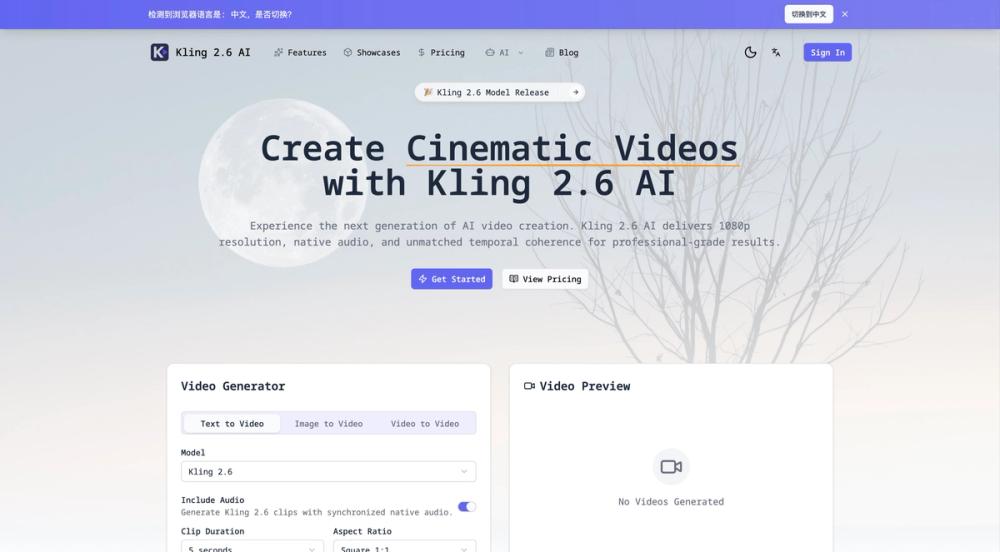Select the Text to Video tab
Screen dimensions: 1000x552
point(232,423)
